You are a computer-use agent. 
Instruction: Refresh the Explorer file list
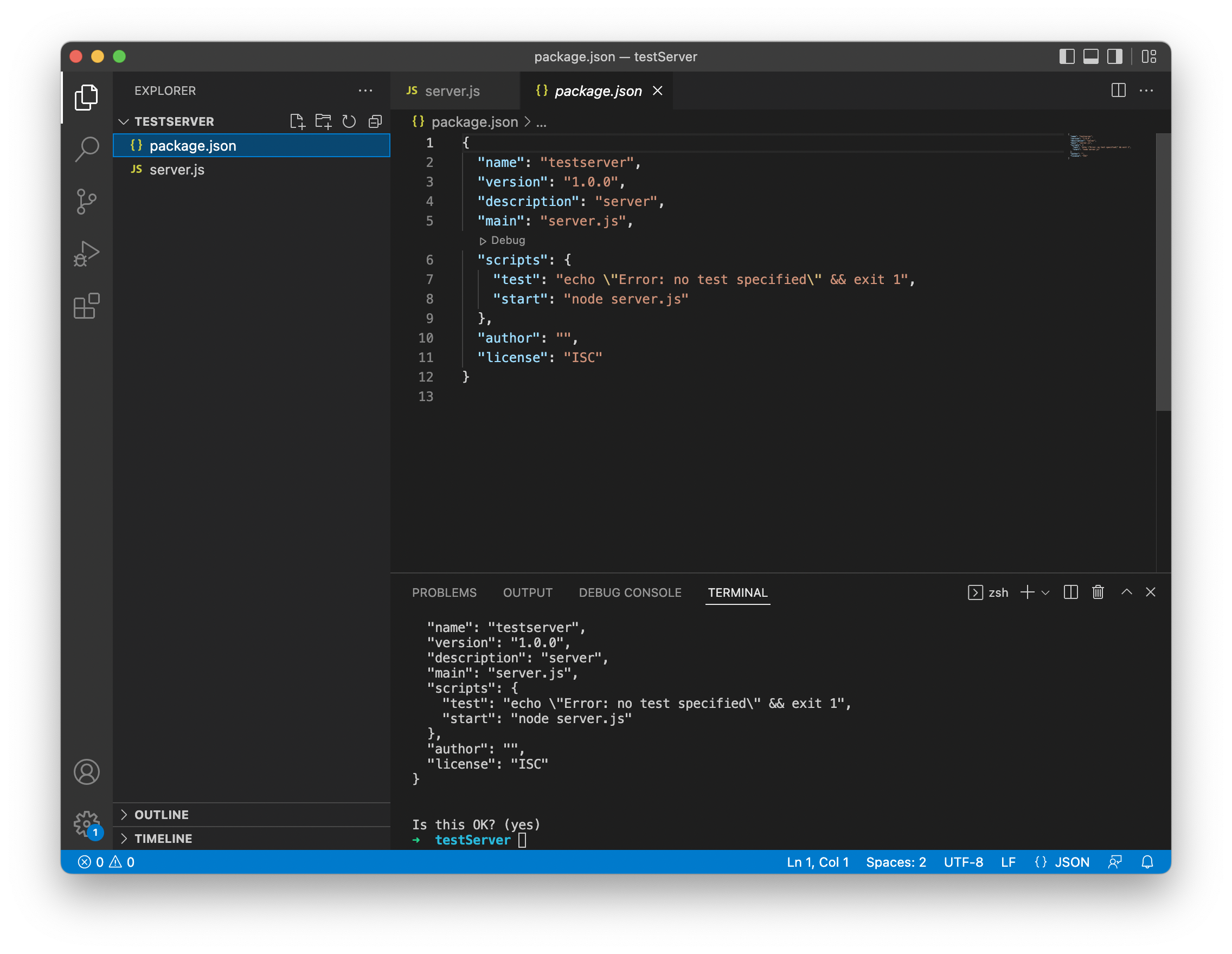pyautogui.click(x=349, y=121)
